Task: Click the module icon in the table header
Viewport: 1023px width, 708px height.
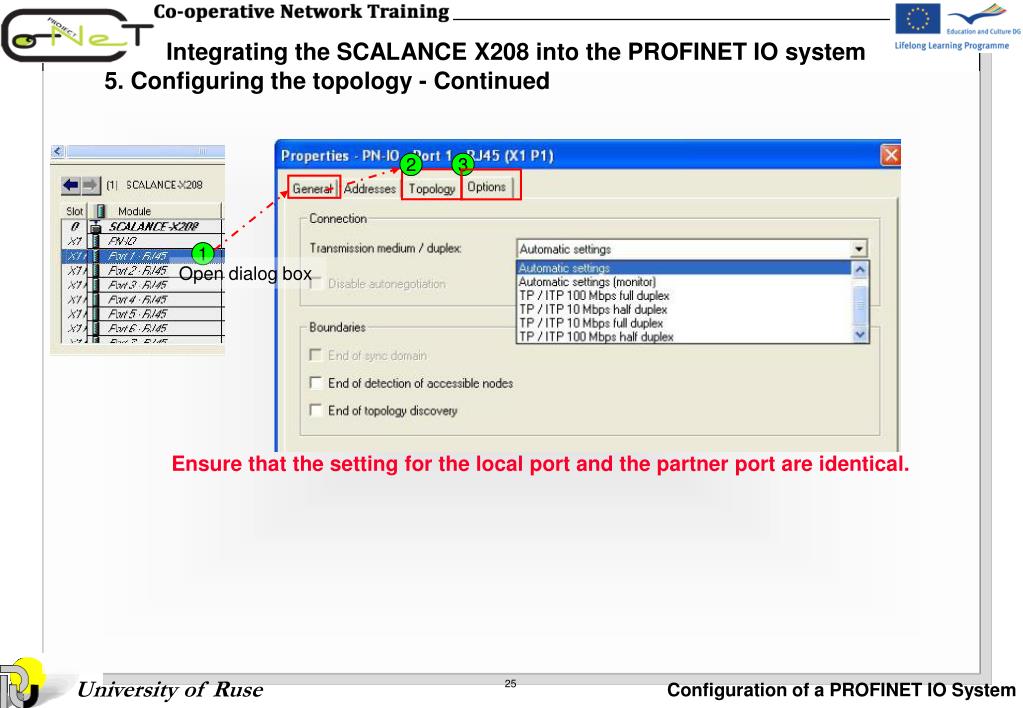Action: [100, 211]
